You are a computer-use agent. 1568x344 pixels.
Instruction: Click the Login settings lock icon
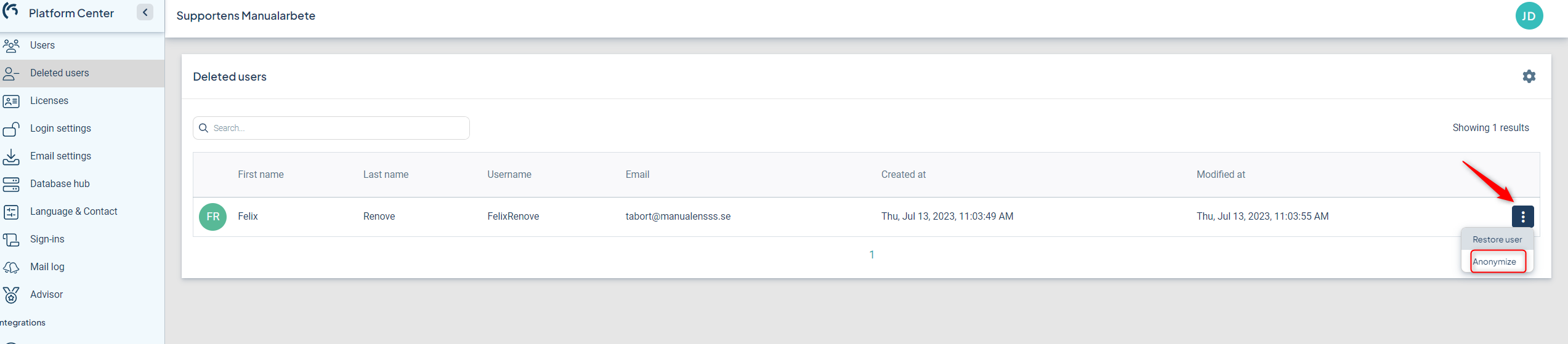click(x=11, y=129)
